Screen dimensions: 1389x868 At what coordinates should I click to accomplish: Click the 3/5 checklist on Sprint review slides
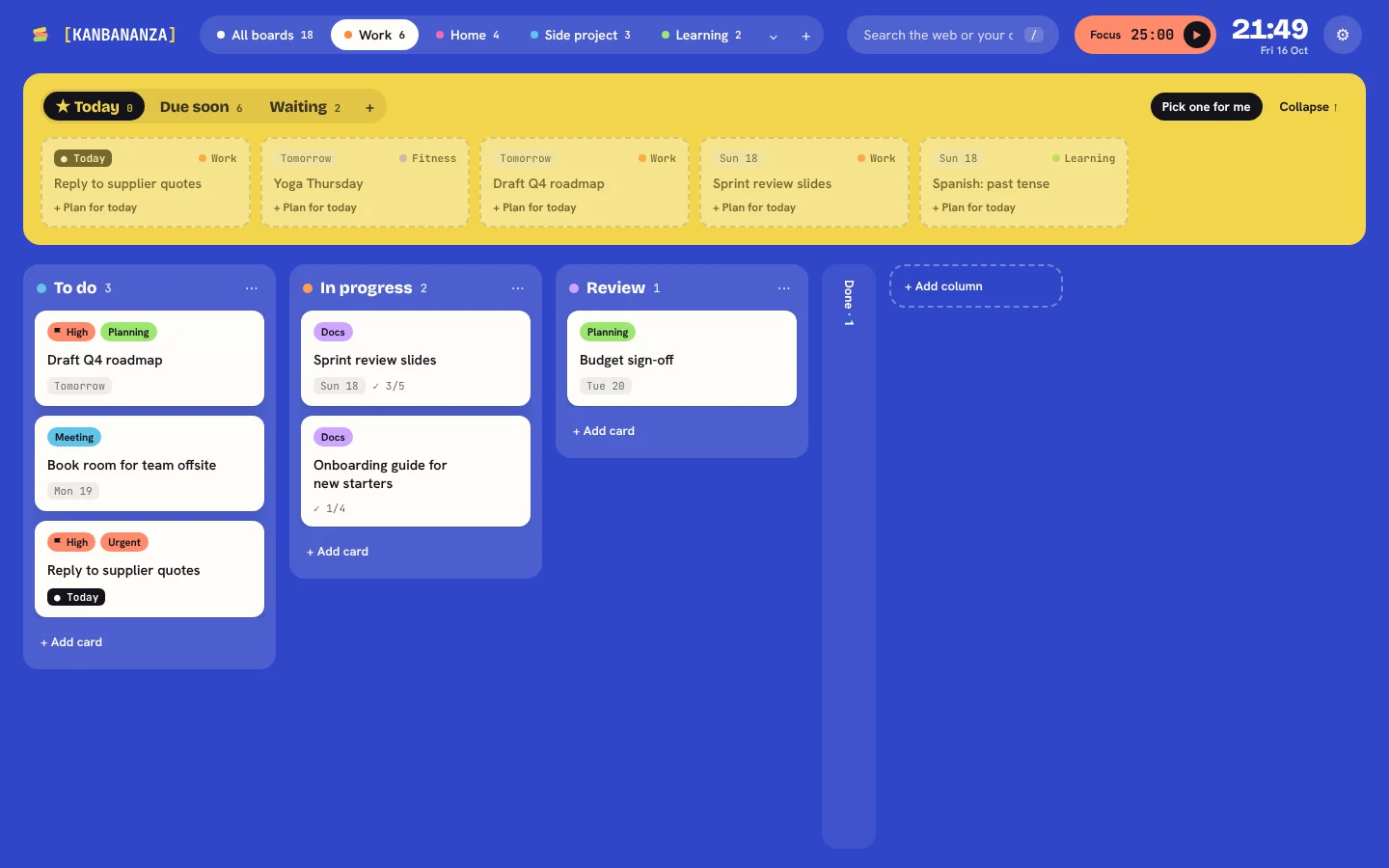(x=389, y=386)
